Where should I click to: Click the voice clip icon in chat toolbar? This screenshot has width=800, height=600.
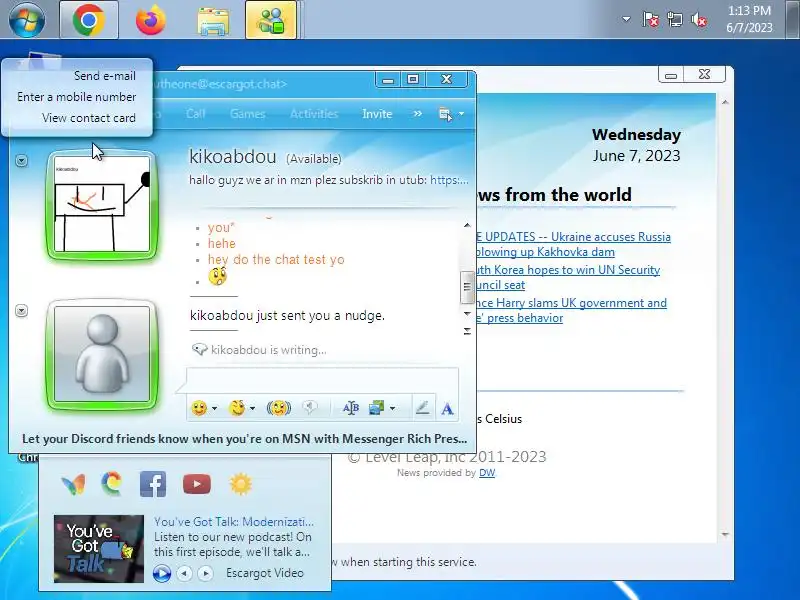coord(309,407)
